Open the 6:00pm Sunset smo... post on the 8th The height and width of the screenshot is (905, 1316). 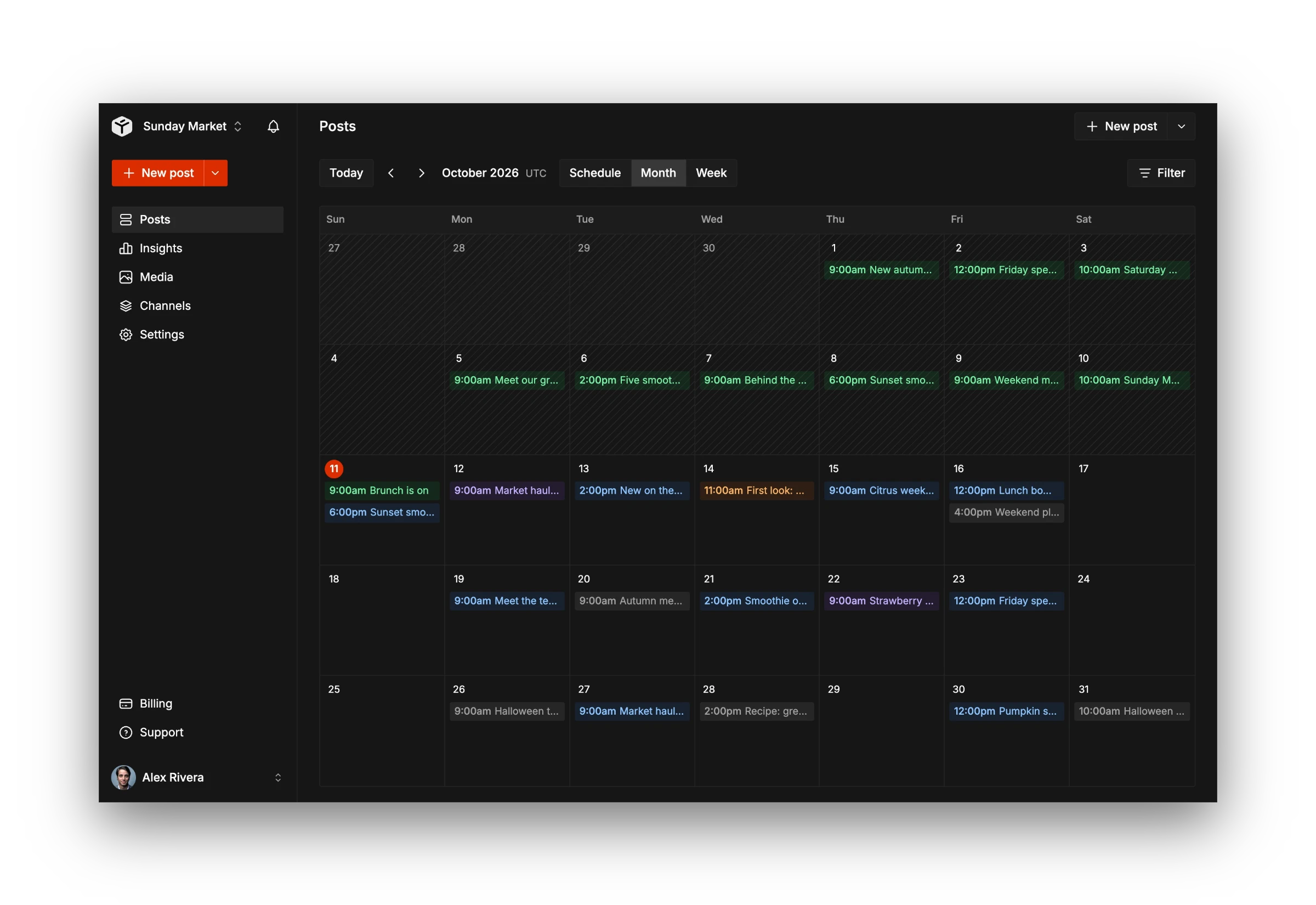pos(881,380)
